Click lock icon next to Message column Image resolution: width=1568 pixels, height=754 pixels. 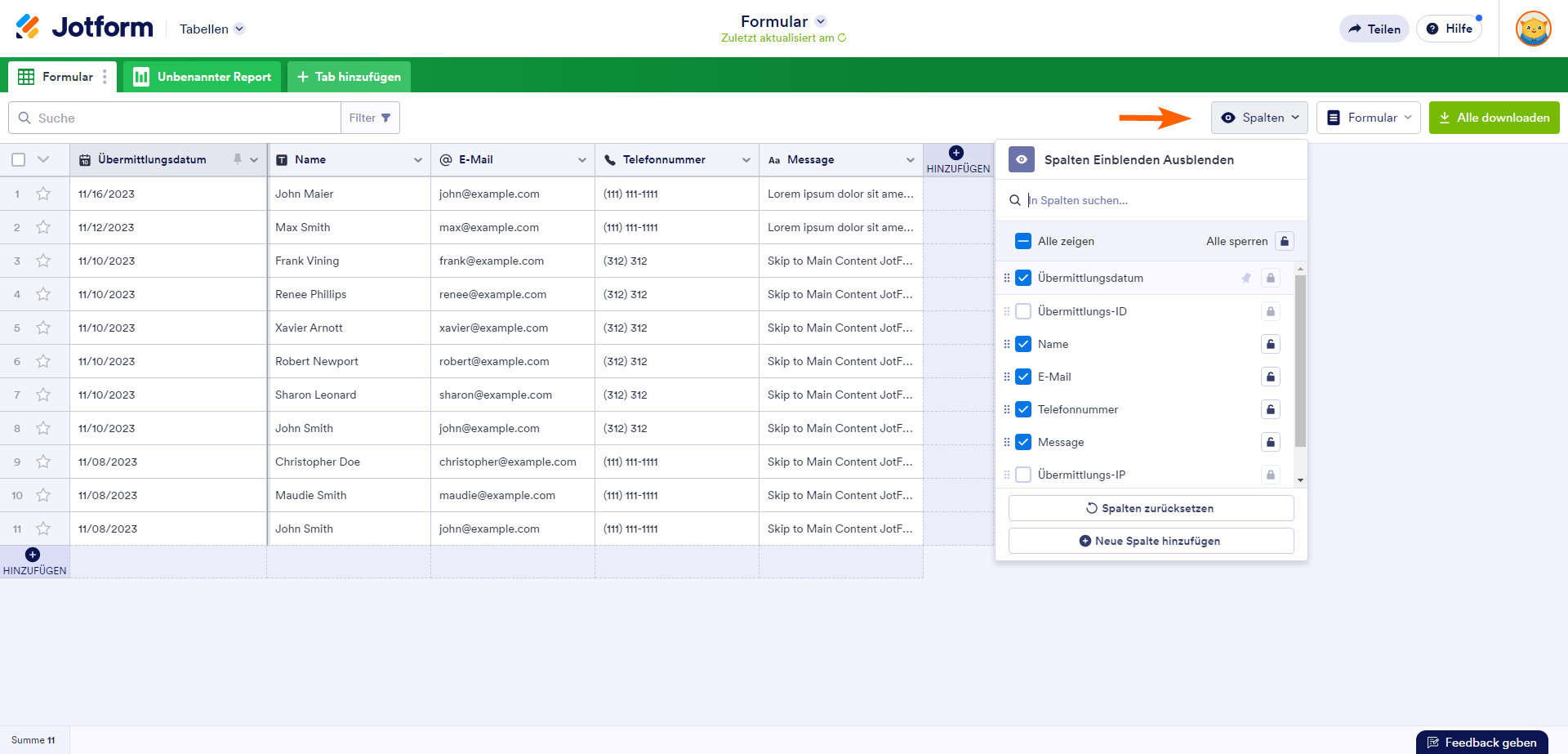pos(1270,442)
